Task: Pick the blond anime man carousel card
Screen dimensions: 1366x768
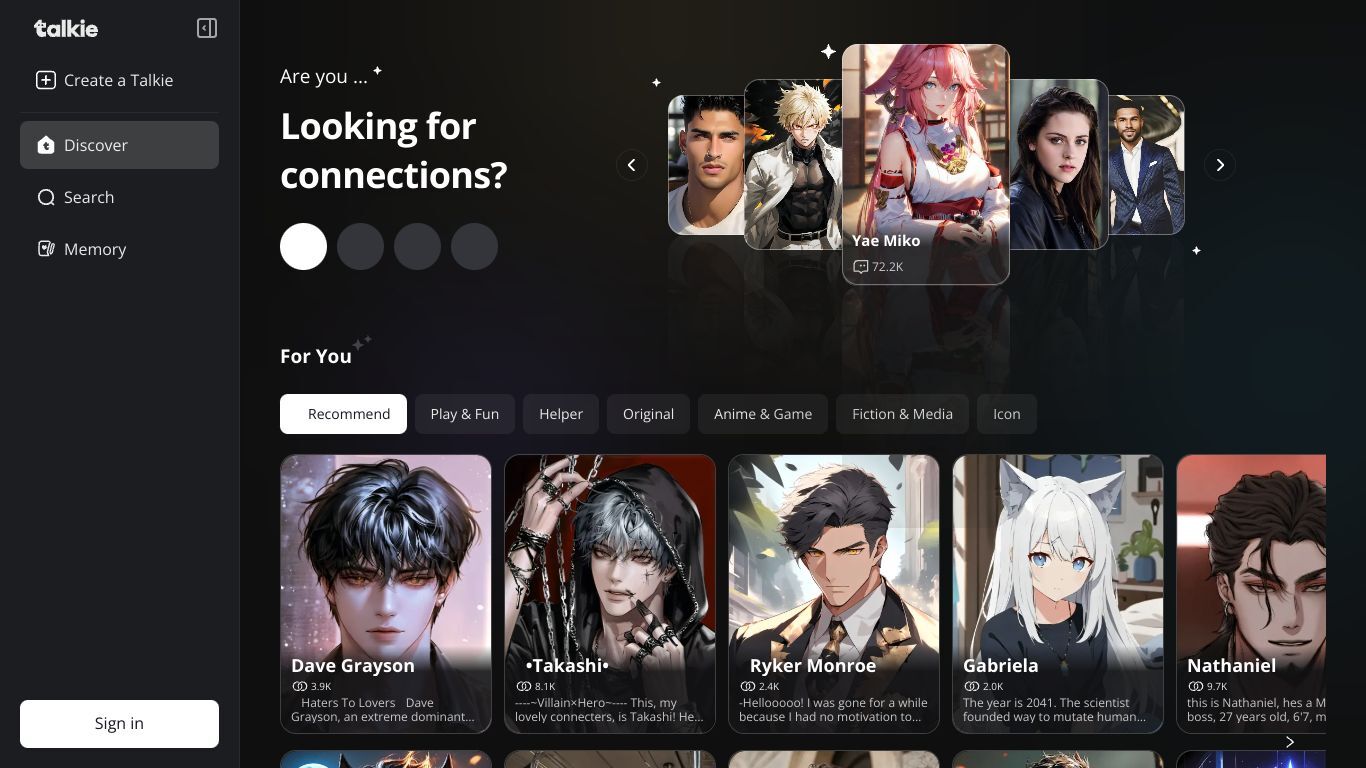Action: coord(793,164)
